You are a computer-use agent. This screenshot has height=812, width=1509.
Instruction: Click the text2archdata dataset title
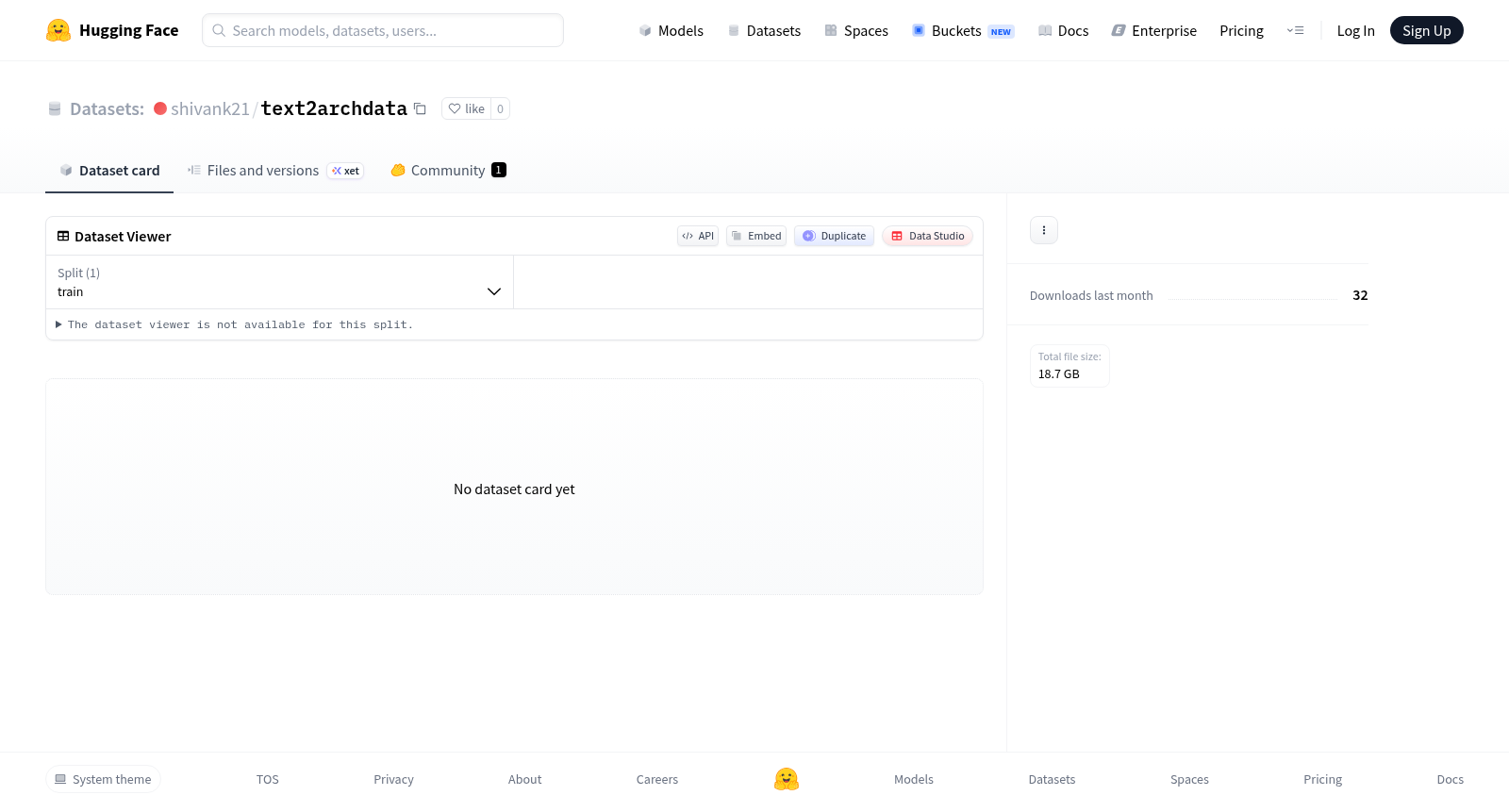pos(334,108)
